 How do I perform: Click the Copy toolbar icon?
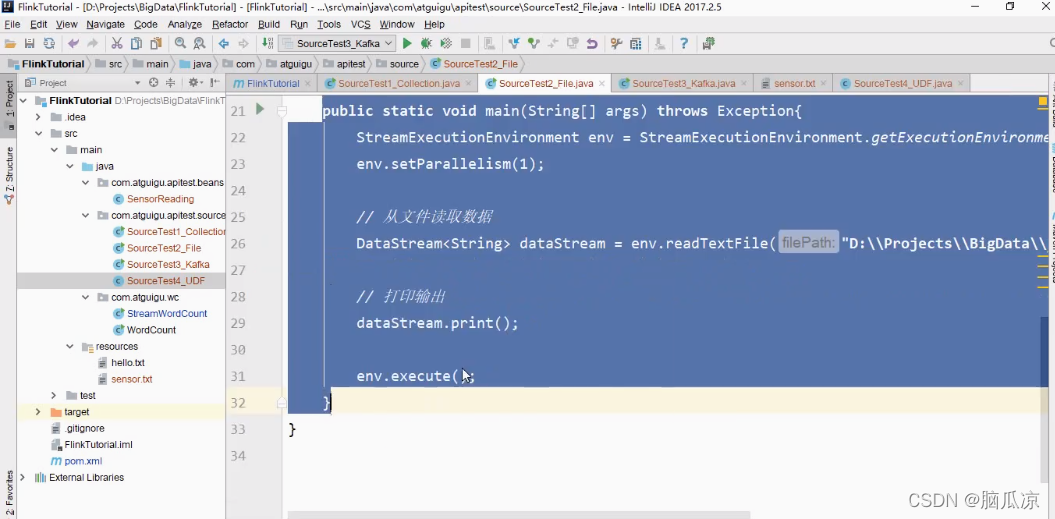(x=136, y=44)
